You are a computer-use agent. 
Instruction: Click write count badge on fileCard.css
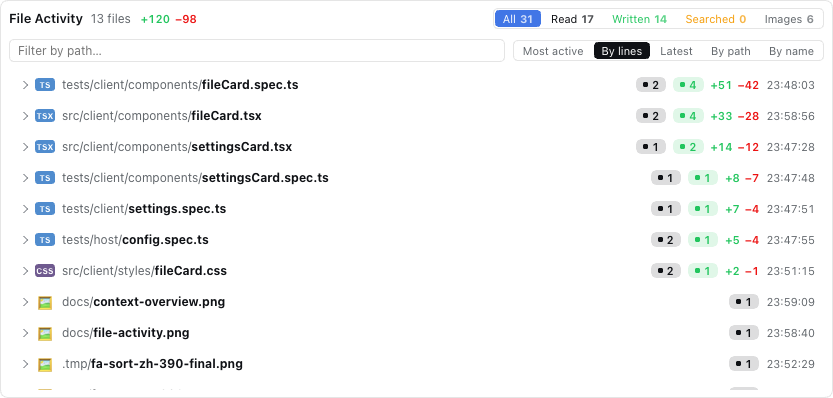point(703,271)
